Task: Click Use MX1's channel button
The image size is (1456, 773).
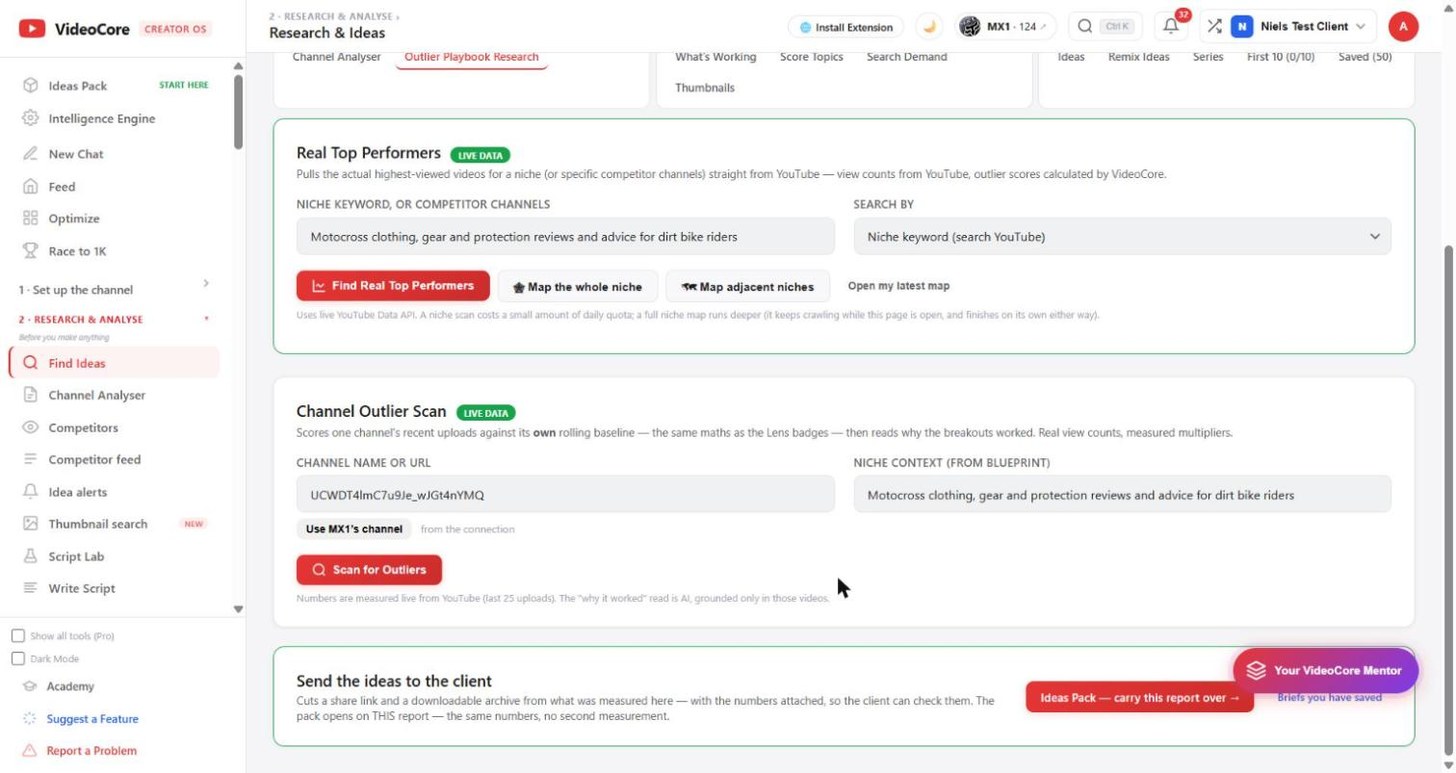Action: (x=354, y=529)
